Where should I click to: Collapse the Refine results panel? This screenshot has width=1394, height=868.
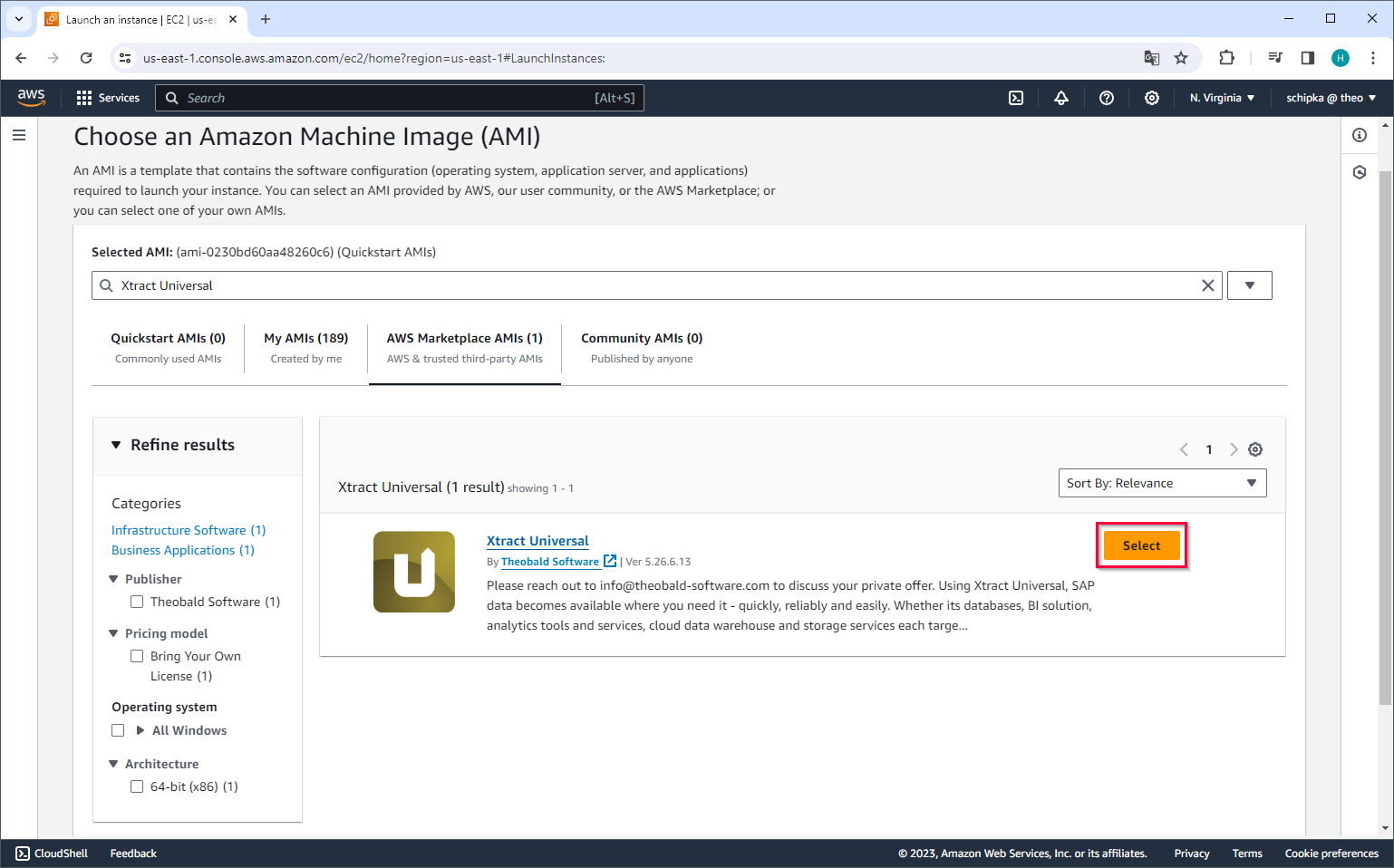116,445
